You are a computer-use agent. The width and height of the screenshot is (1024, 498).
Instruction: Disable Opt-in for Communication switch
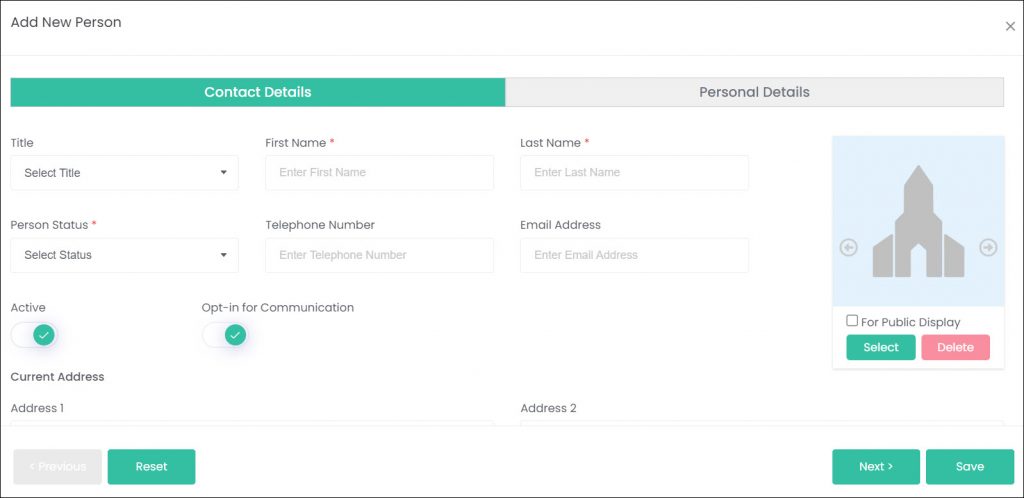(225, 335)
